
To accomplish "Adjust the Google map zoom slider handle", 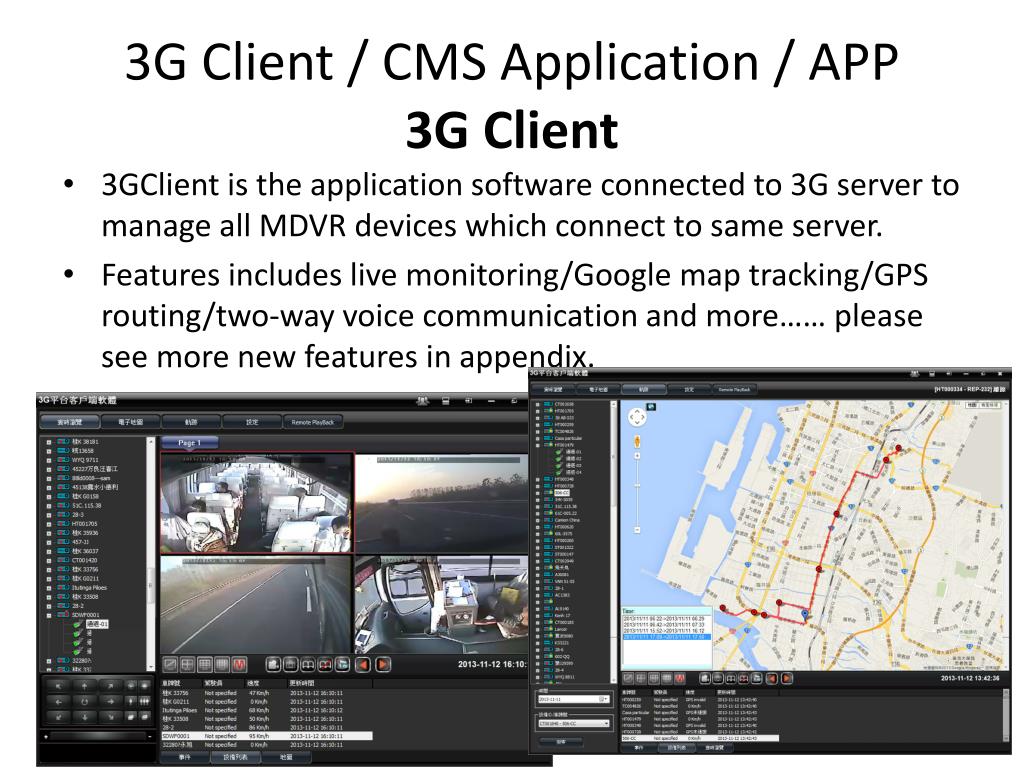I will pyautogui.click(x=637, y=485).
